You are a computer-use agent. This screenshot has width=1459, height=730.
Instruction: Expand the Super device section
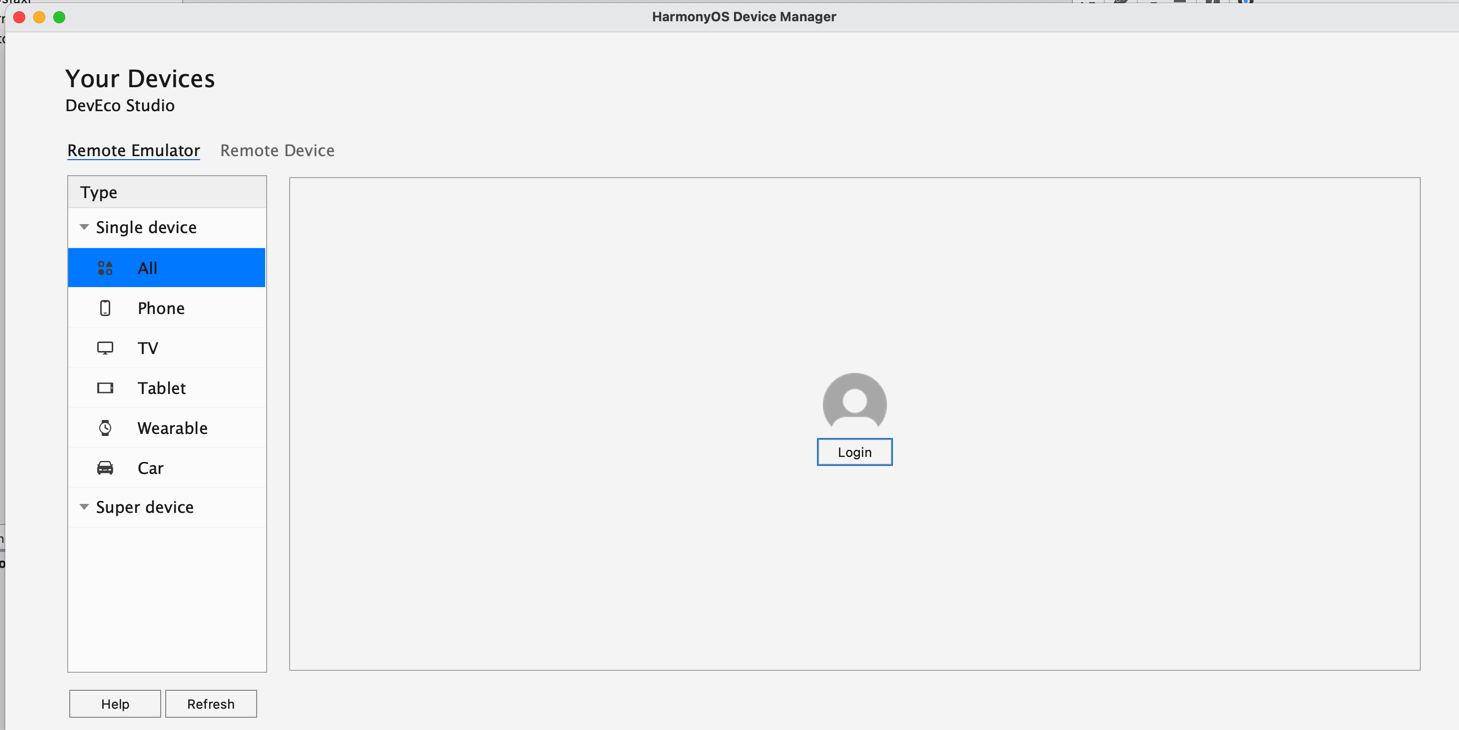point(84,507)
